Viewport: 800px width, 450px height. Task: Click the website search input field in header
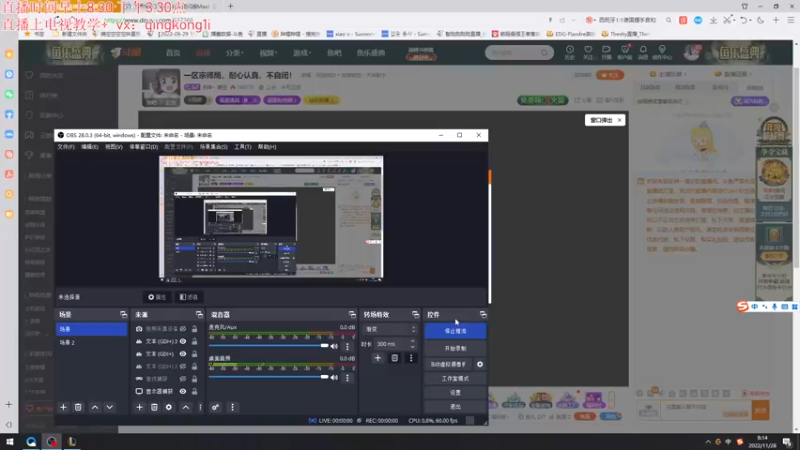513,53
